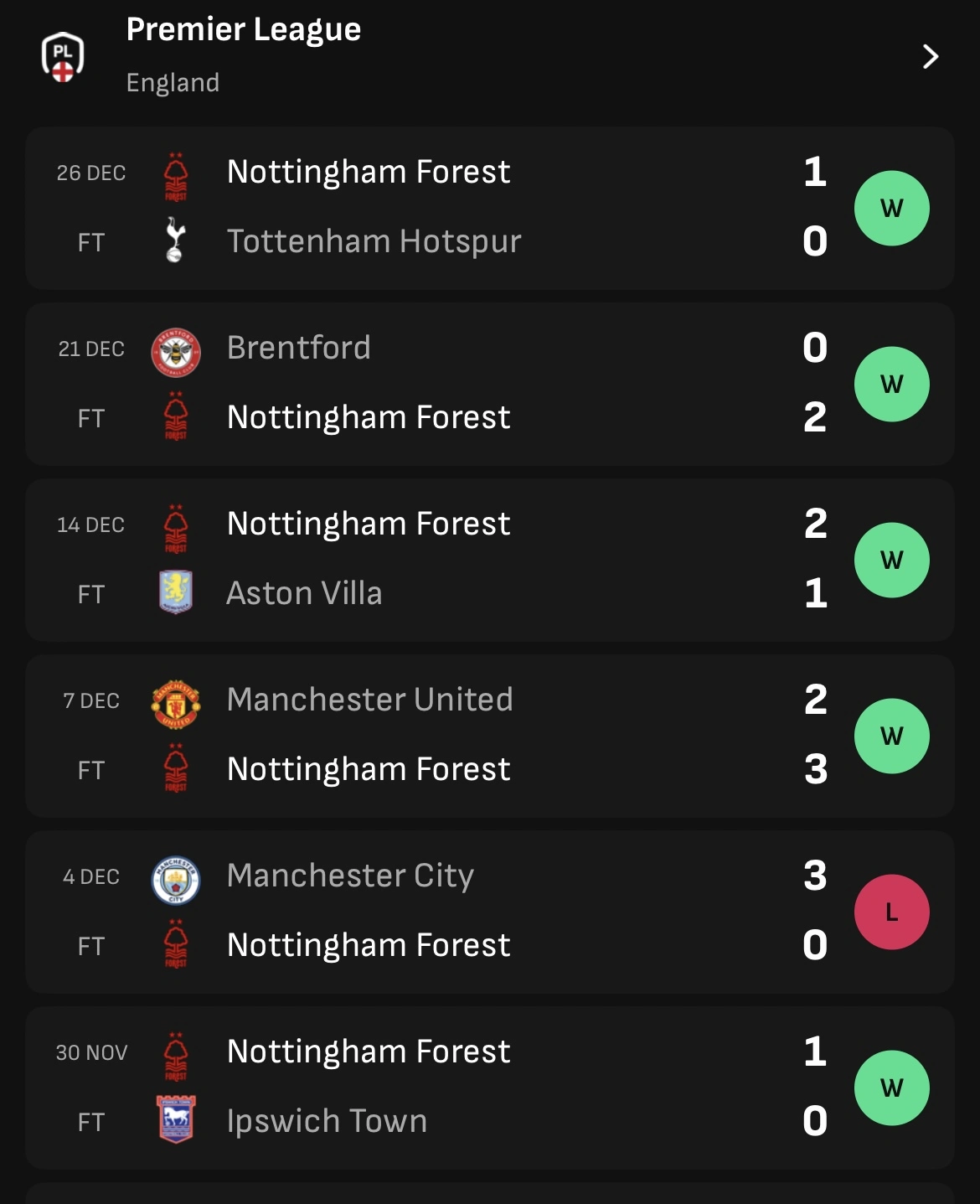Select the W badge on Tottenham match

(891, 208)
